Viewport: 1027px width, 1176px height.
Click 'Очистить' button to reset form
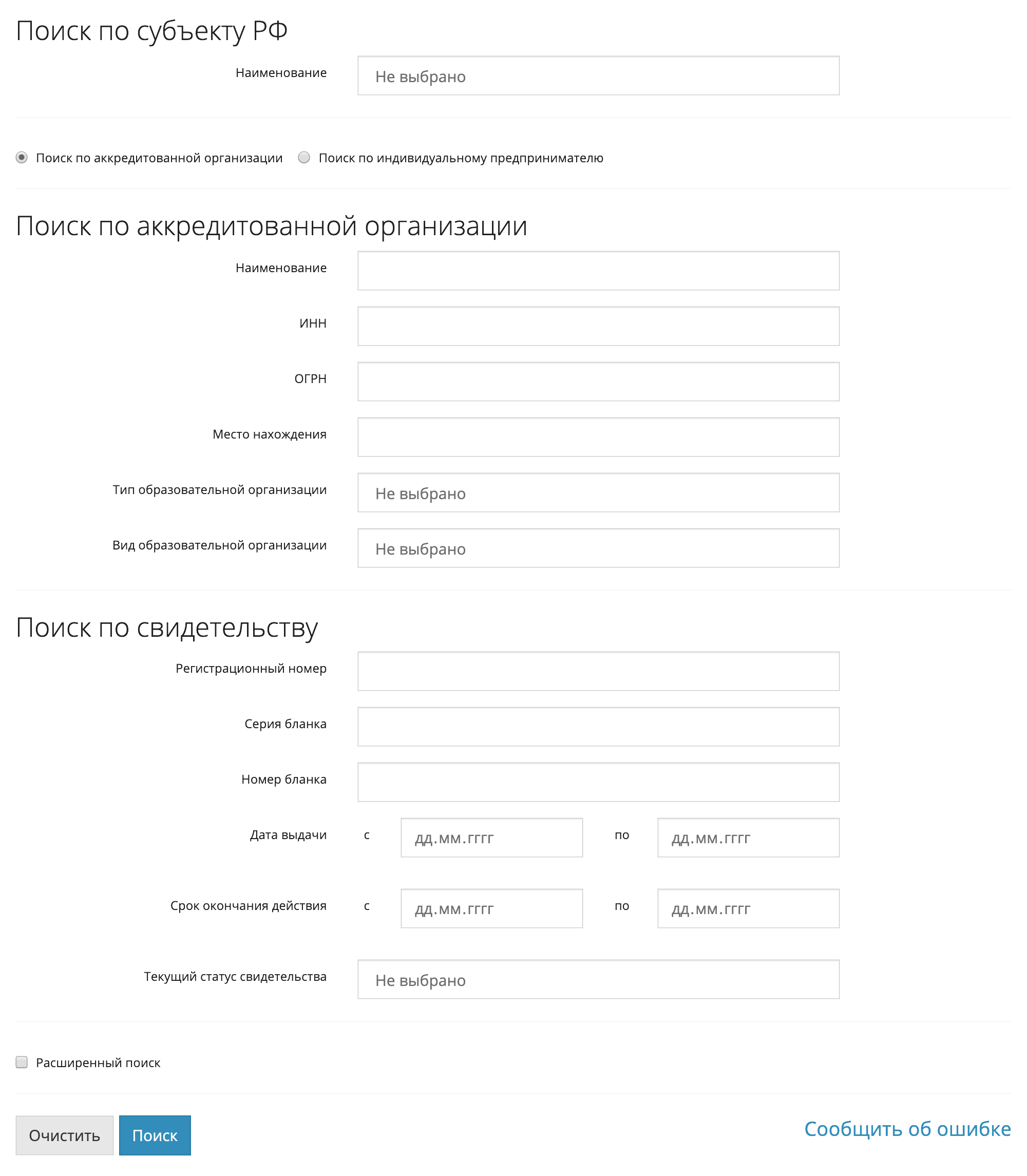64,1134
